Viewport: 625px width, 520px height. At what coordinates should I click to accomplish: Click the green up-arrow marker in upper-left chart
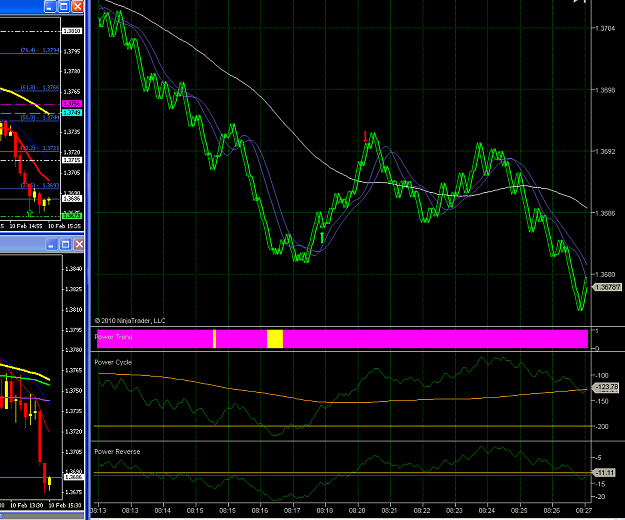click(29, 213)
